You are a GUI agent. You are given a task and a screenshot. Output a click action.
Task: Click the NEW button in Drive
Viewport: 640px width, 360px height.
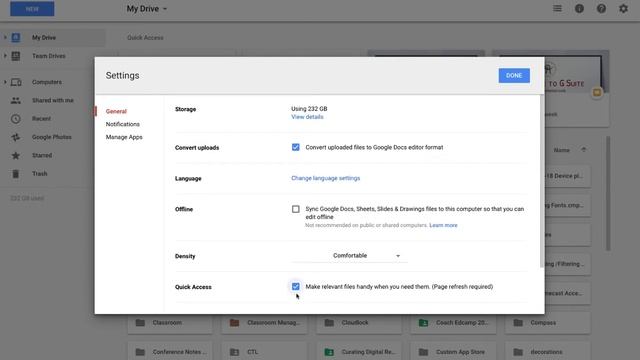click(x=32, y=9)
